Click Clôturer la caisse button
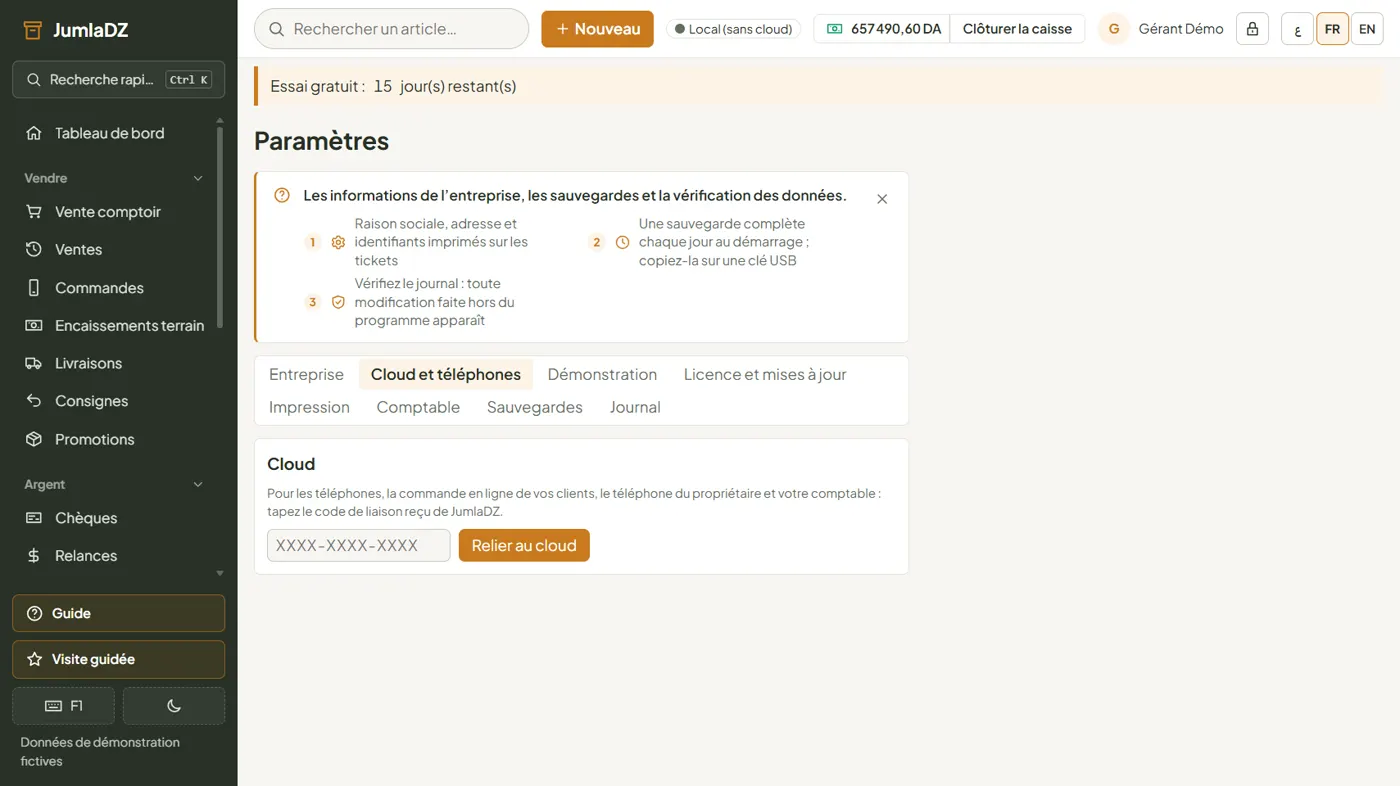Viewport: 1400px width, 786px height. point(1017,29)
